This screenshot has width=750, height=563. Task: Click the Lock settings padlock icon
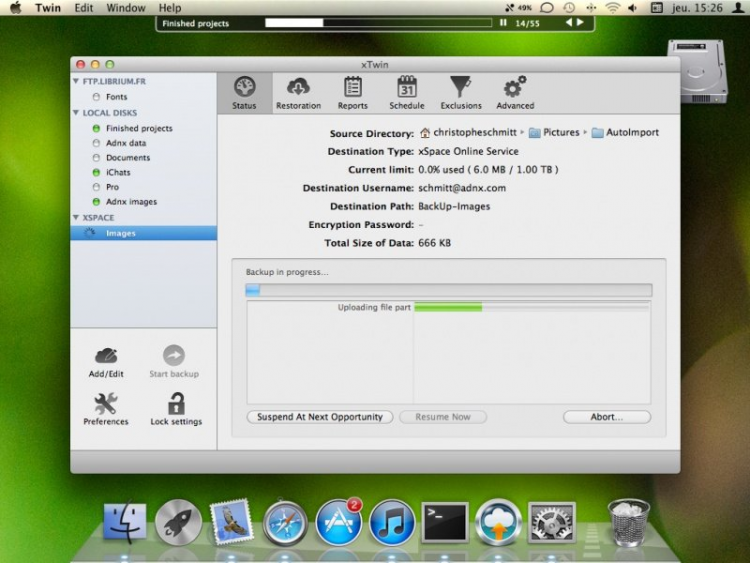[176, 403]
